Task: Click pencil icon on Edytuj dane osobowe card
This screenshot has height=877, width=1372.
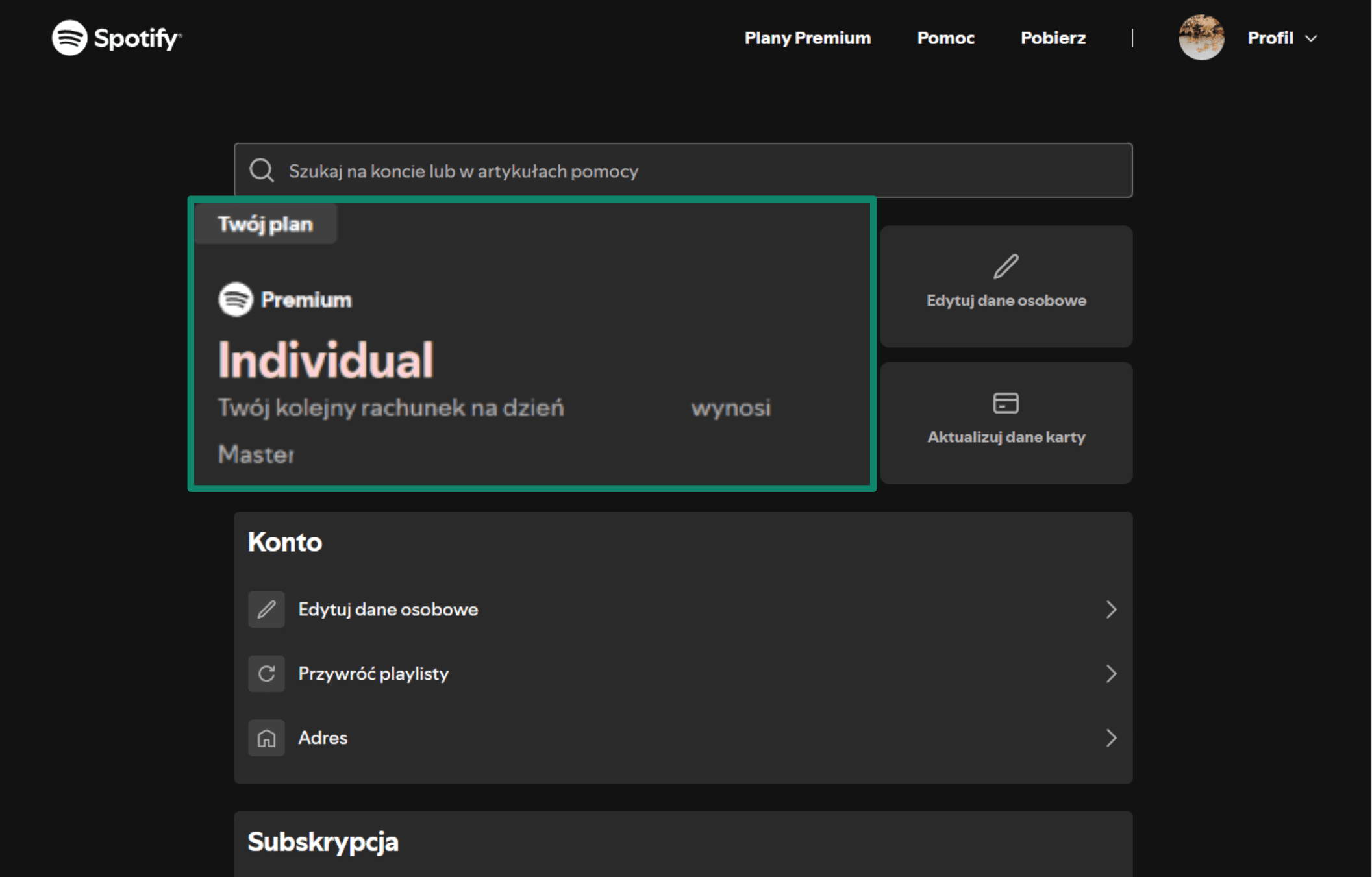Action: tap(1006, 267)
